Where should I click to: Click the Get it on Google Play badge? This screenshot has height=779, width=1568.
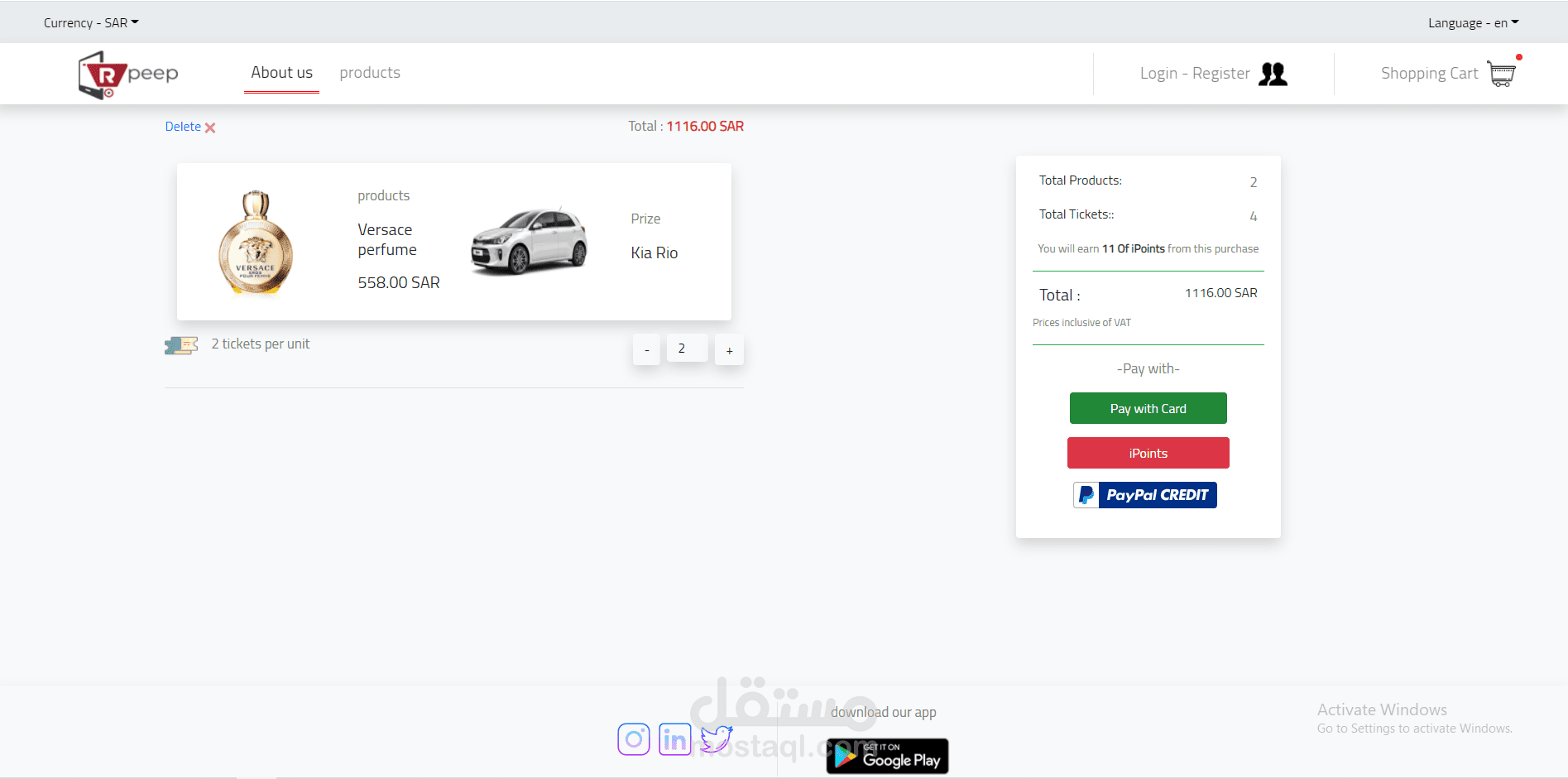tap(887, 756)
